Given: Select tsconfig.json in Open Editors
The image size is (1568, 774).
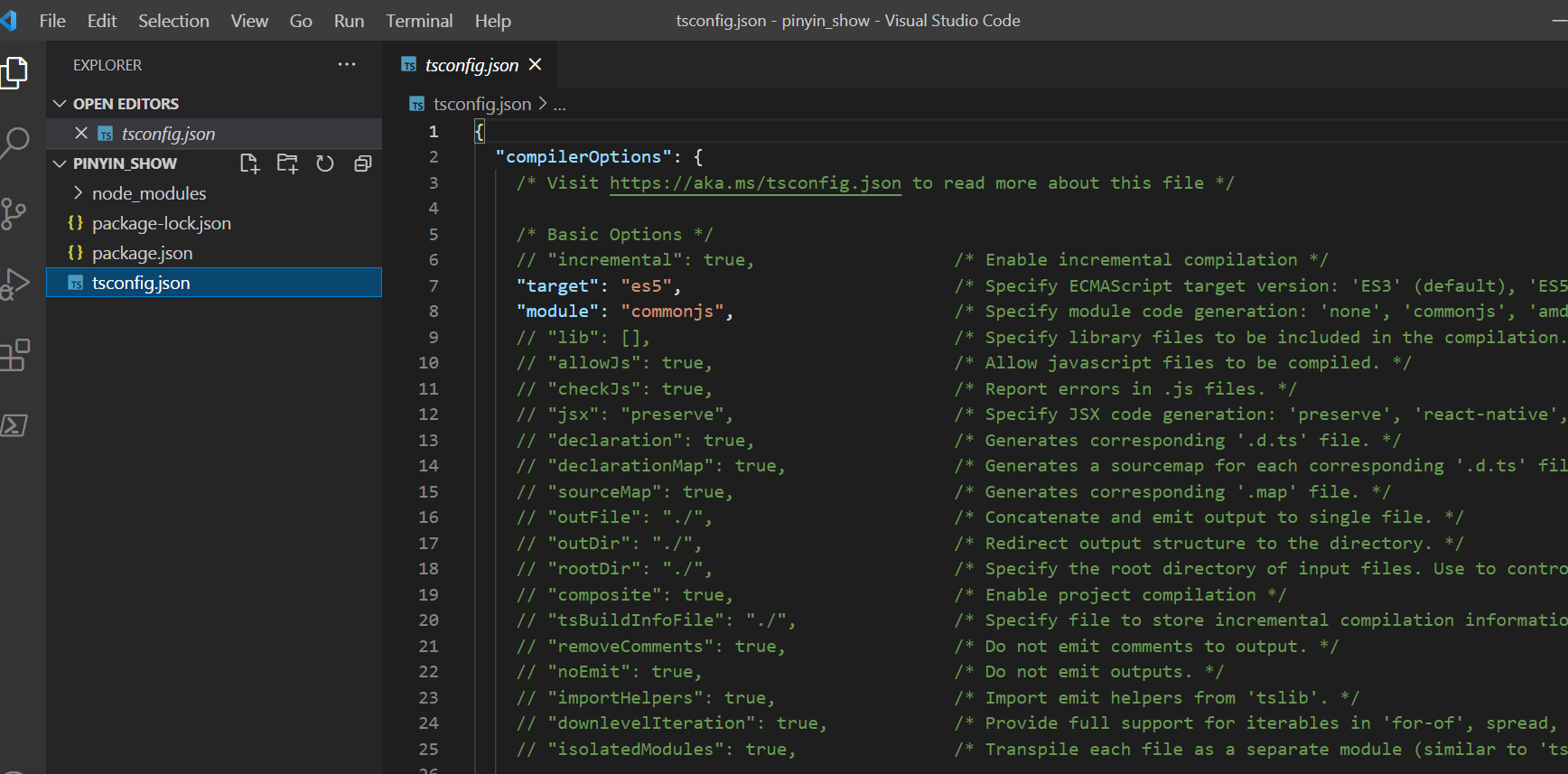Looking at the screenshot, I should [x=214, y=133].
